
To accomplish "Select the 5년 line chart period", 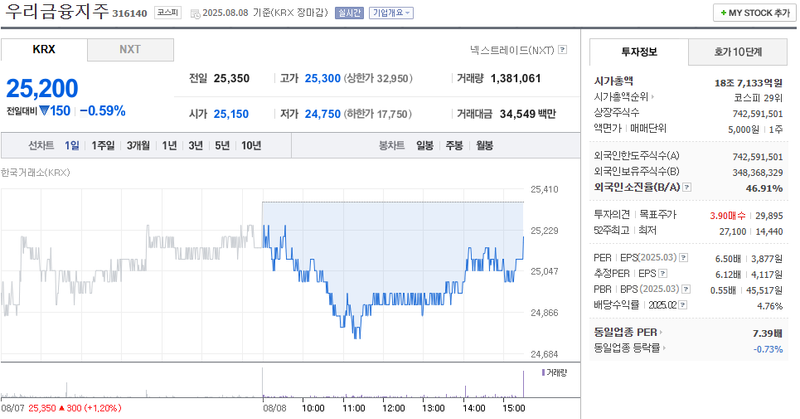I will coord(222,145).
